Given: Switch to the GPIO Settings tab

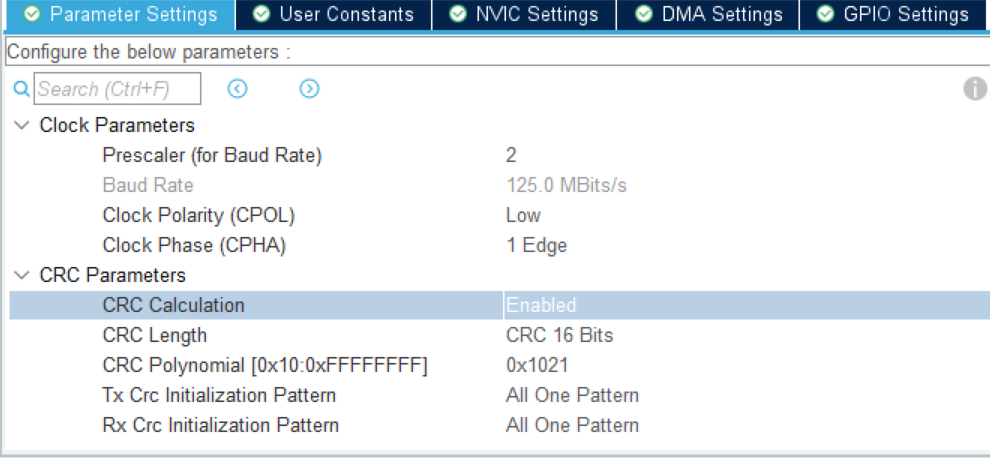Looking at the screenshot, I should (x=893, y=14).
